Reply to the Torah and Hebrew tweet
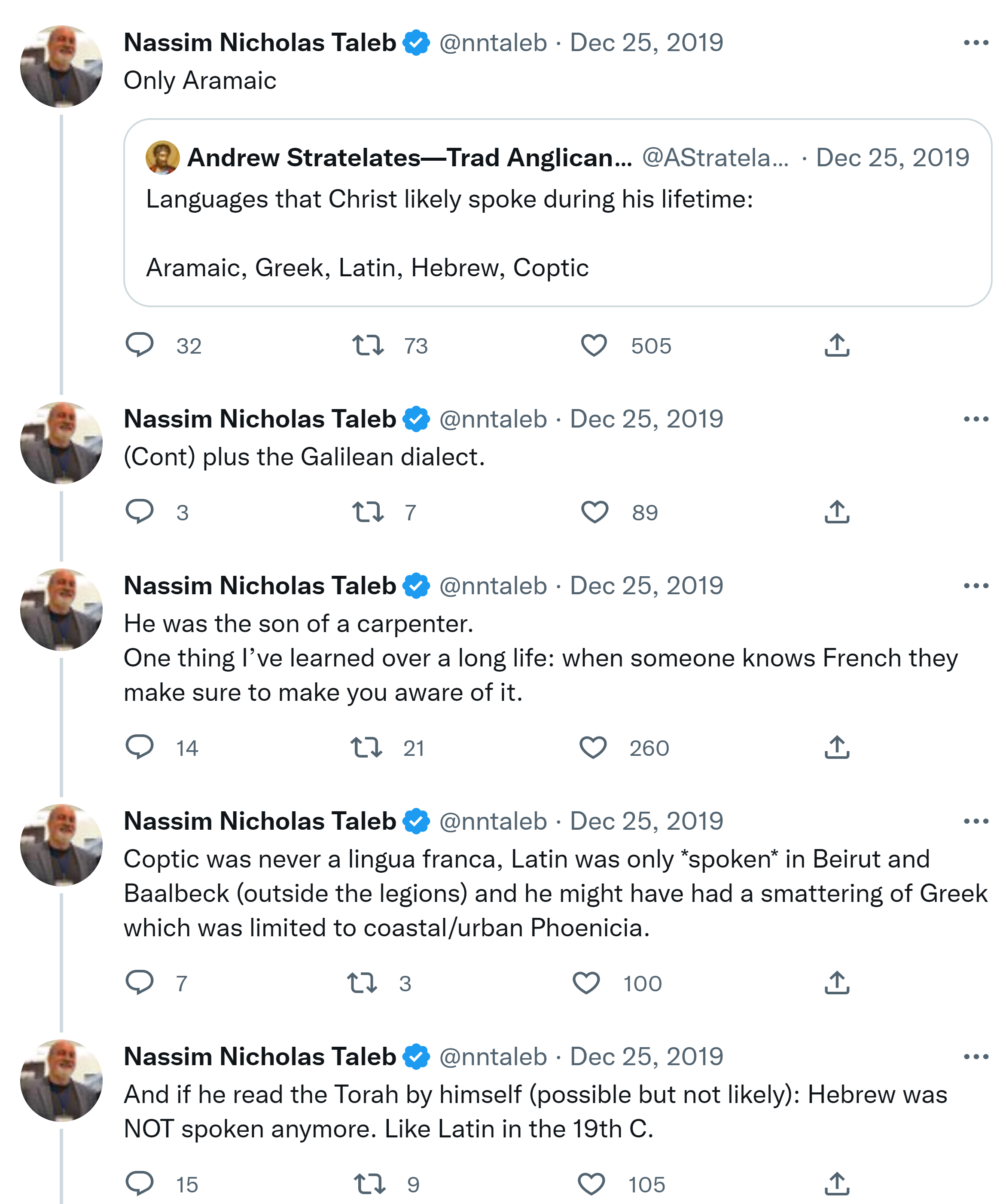The width and height of the screenshot is (1006, 1204). 139,1184
